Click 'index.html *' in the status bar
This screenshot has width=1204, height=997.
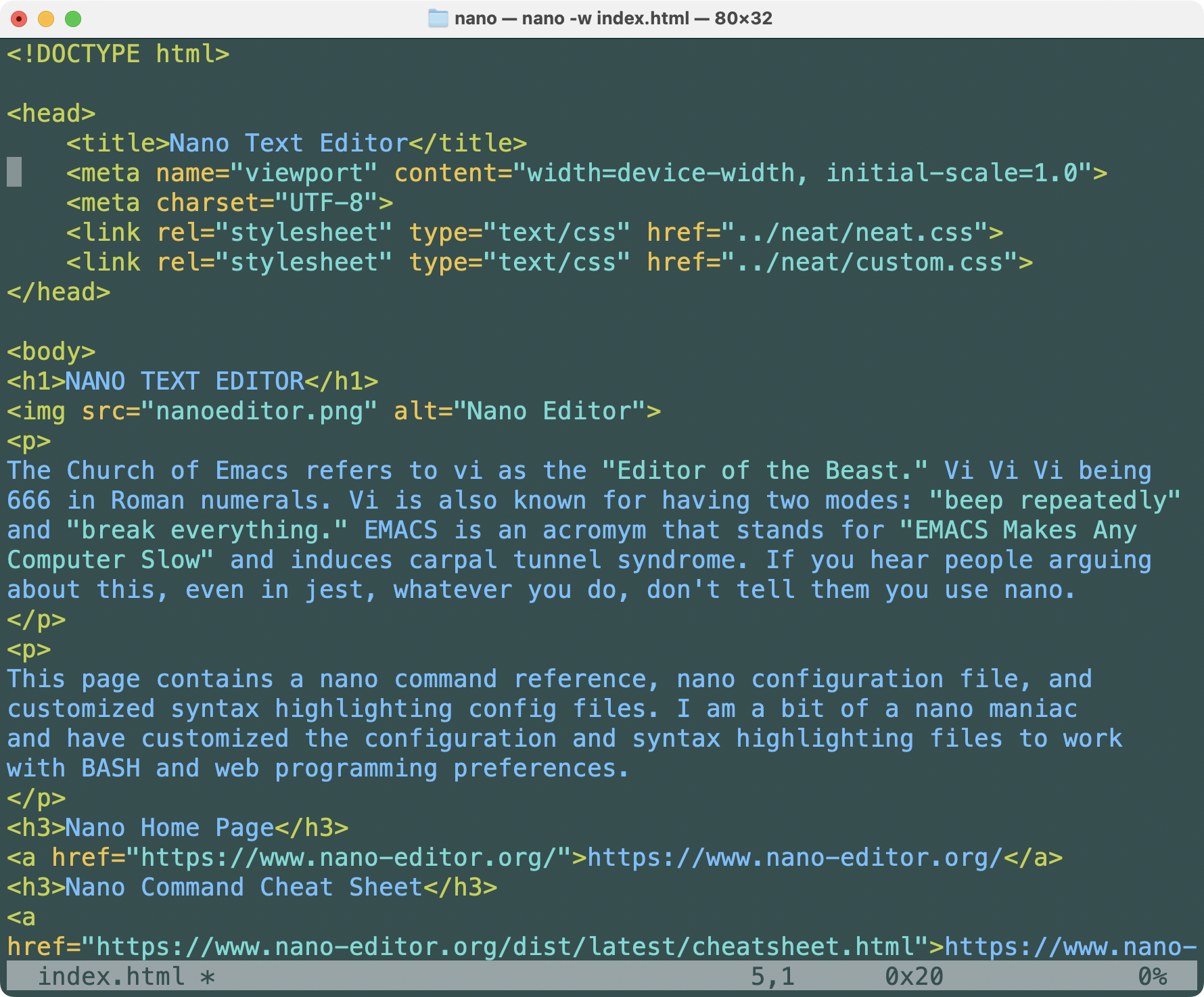(x=126, y=977)
